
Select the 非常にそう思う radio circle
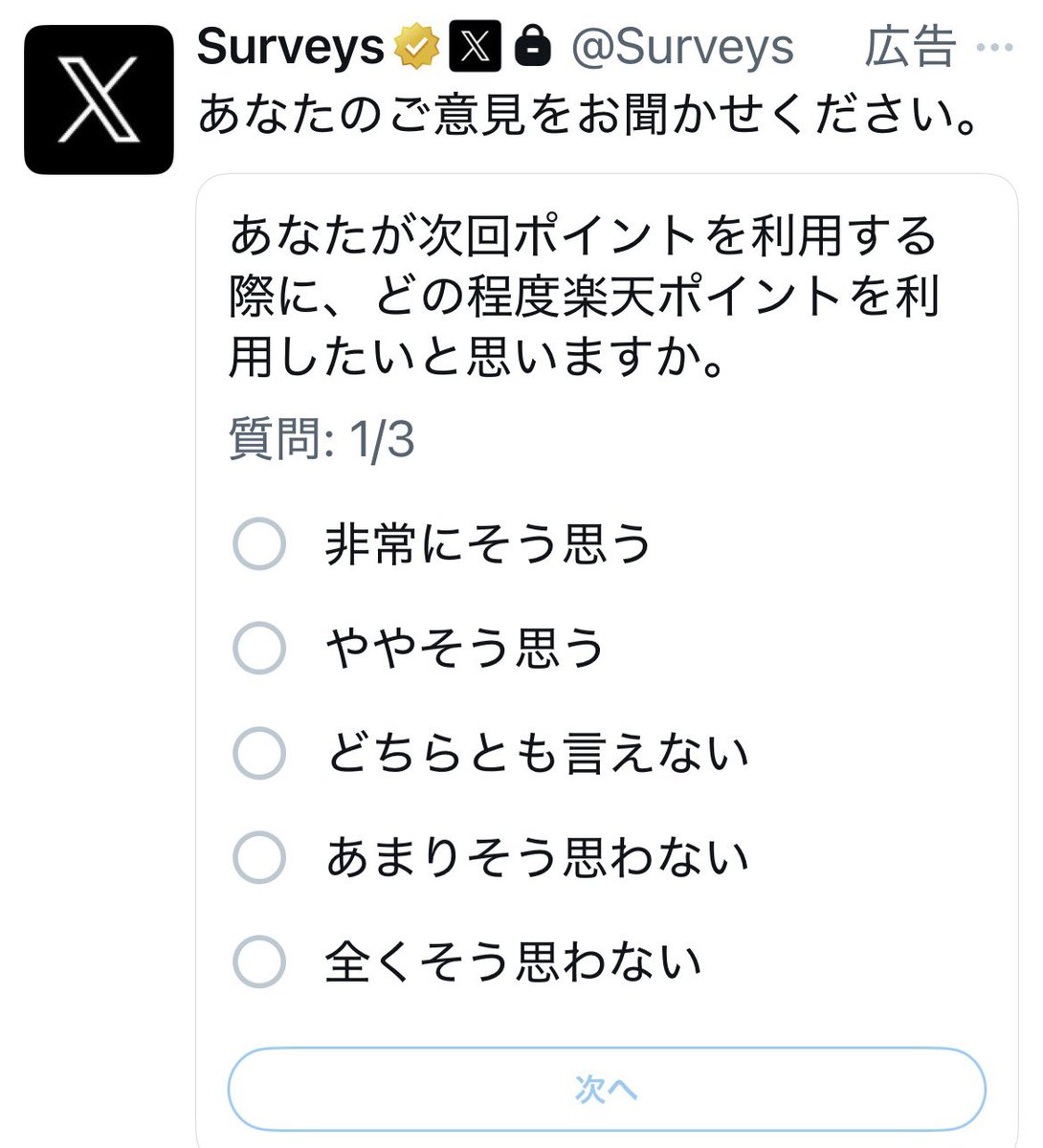tap(259, 544)
